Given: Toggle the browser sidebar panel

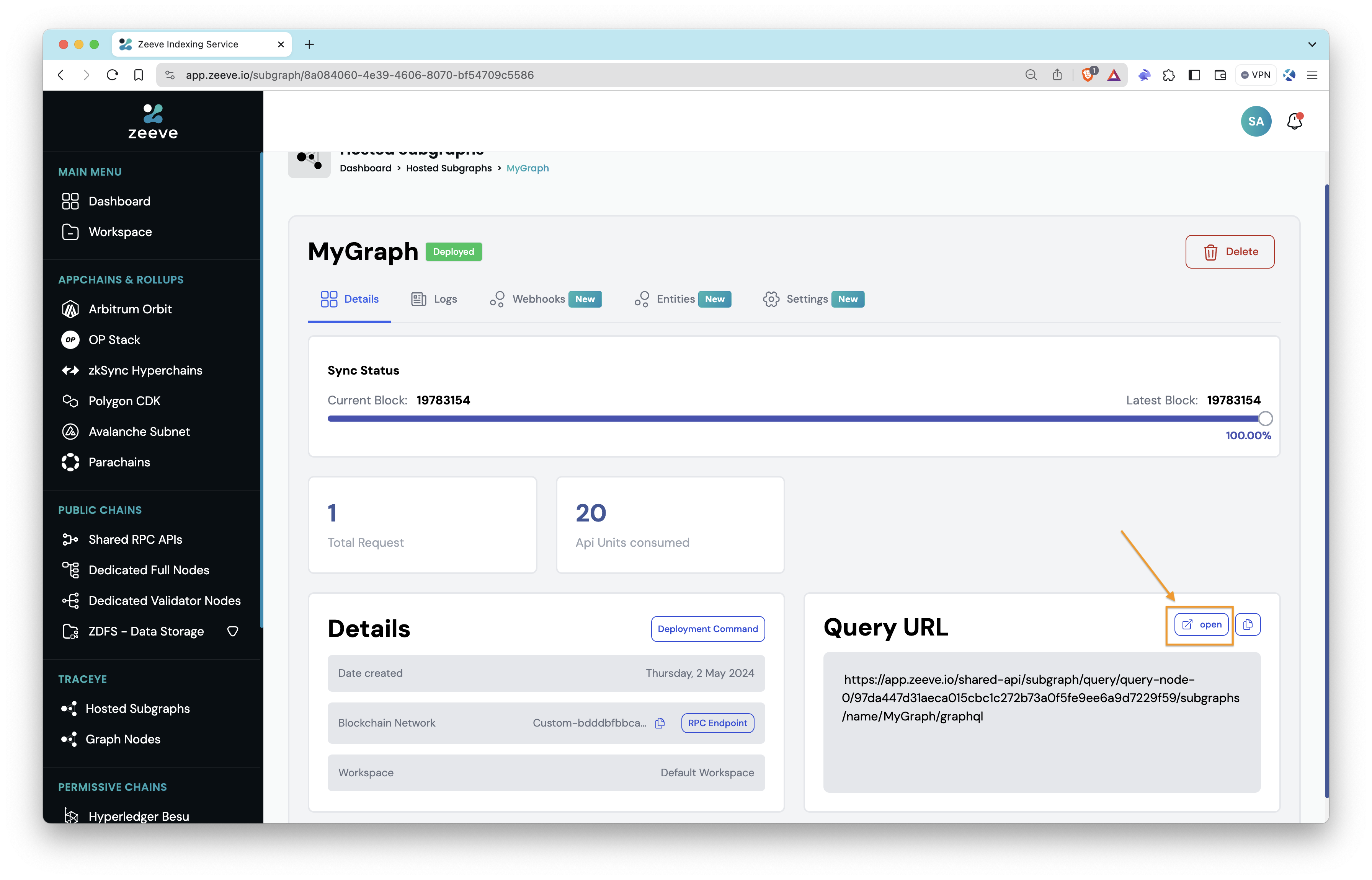Looking at the screenshot, I should (x=1194, y=75).
